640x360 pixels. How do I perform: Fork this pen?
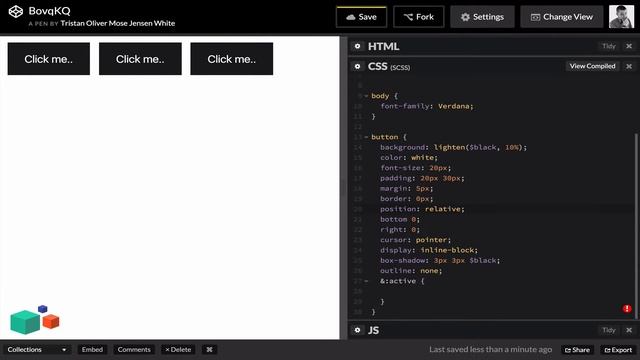(418, 17)
